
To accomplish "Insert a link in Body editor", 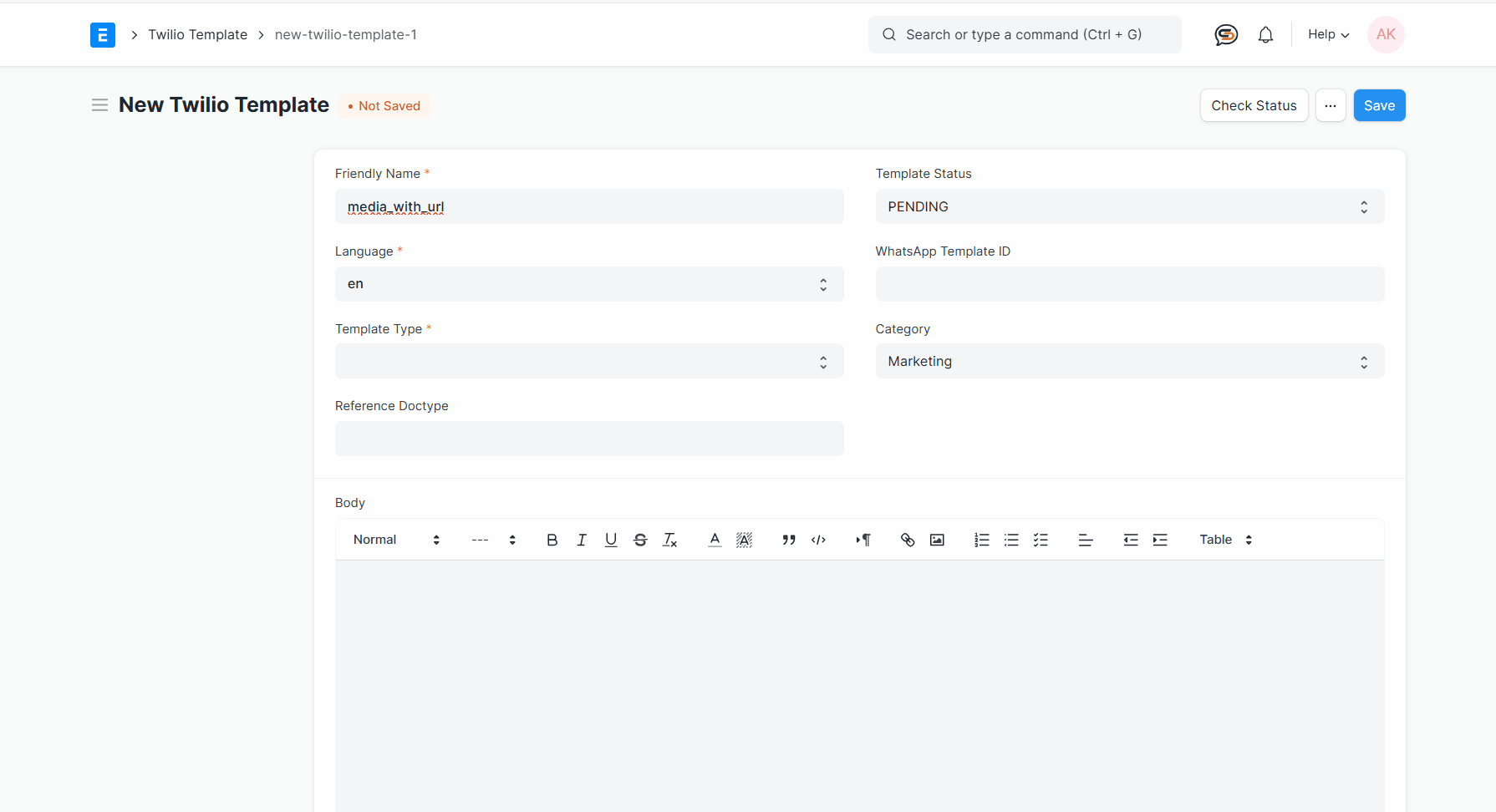I will (908, 540).
